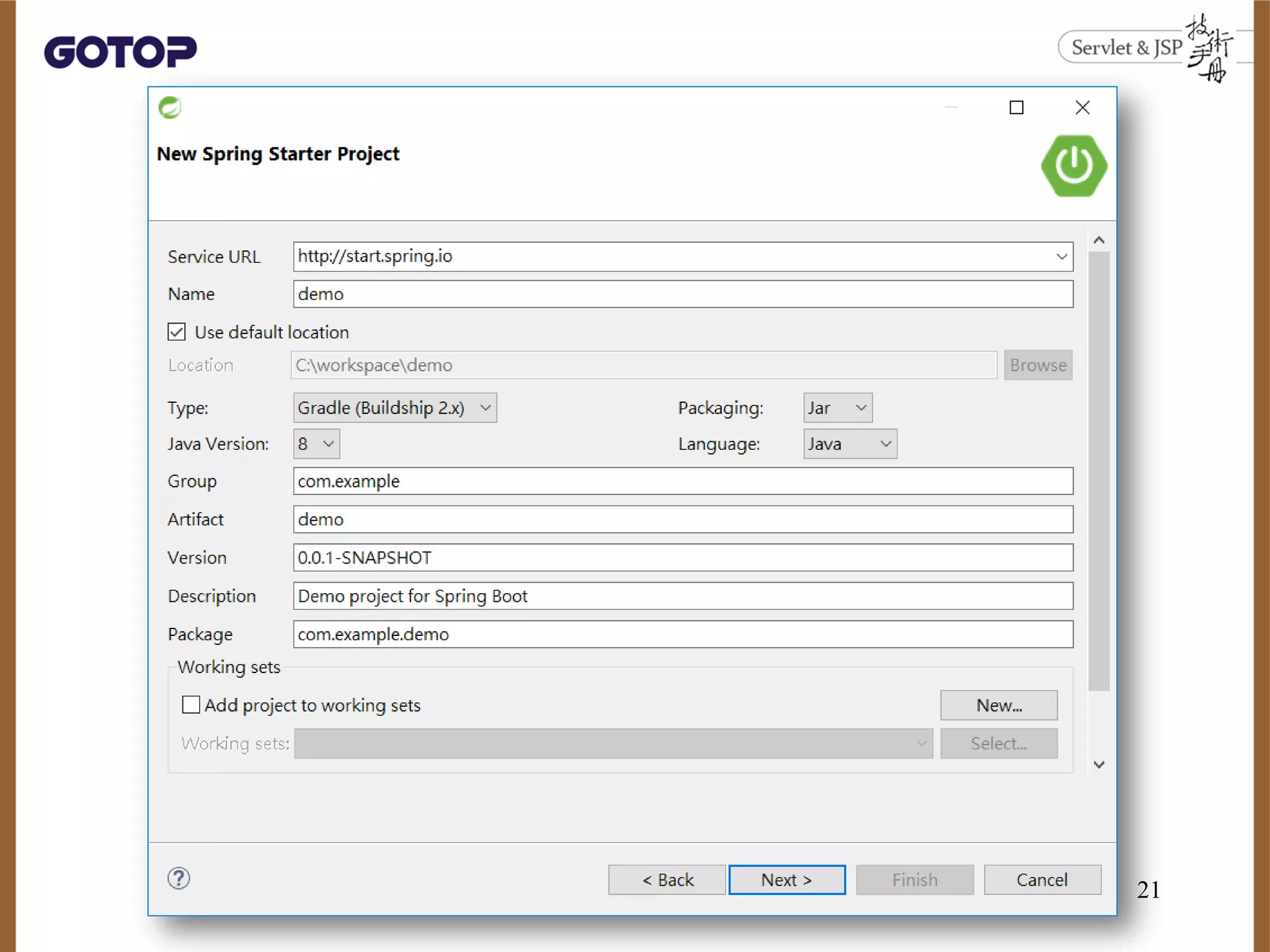This screenshot has height=952, width=1270.
Task: Expand the Language dropdown
Action: tap(885, 444)
